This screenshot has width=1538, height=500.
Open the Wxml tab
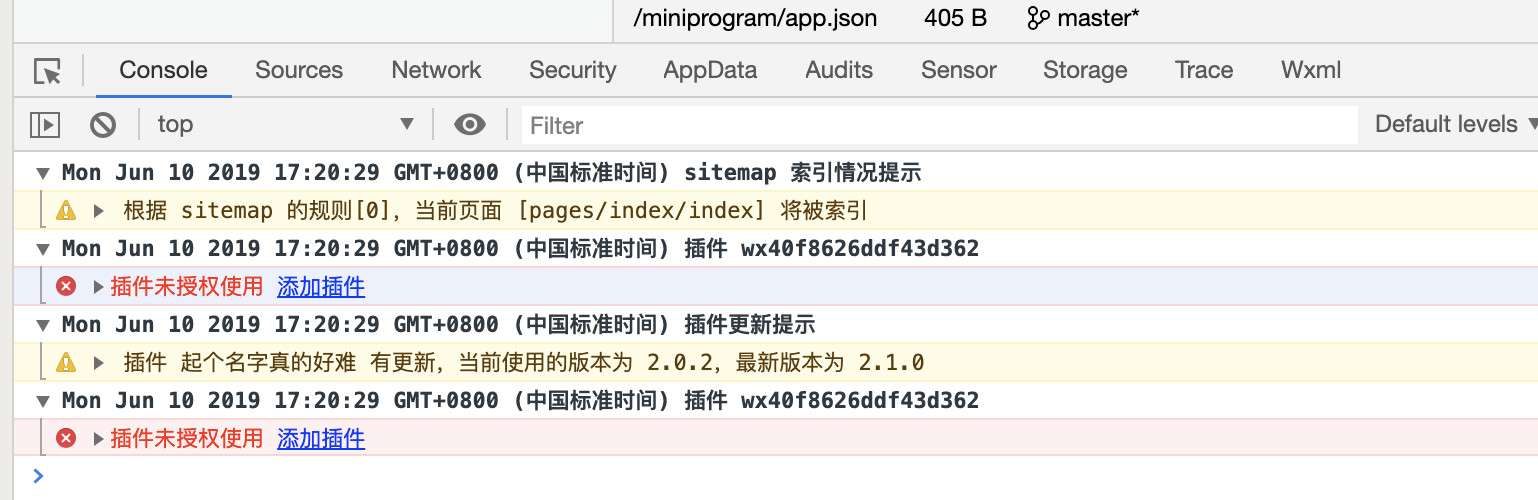(1311, 70)
